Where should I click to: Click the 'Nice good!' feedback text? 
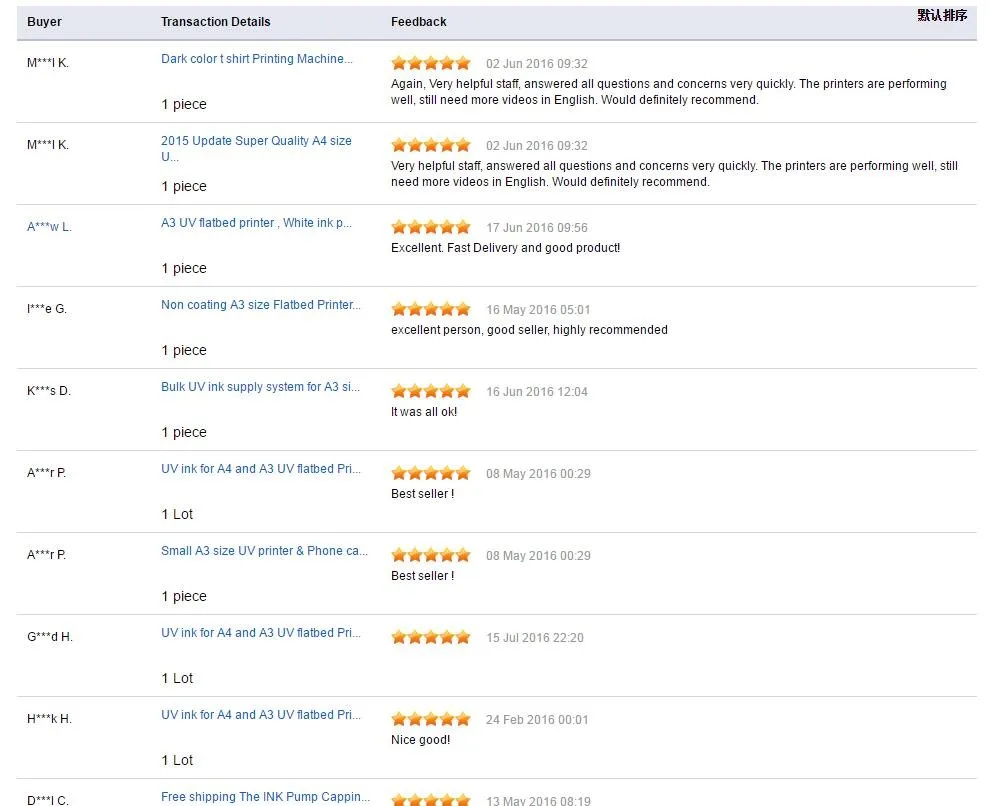420,740
